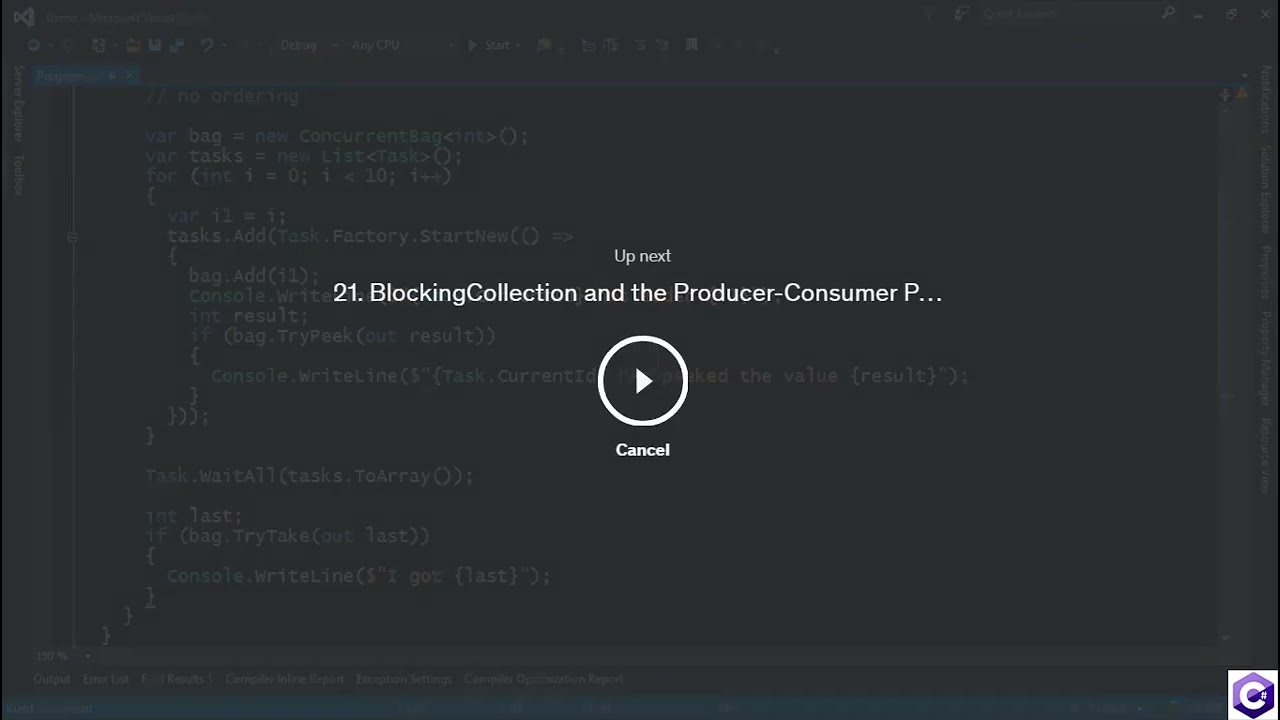Screen dimensions: 1280x720
Task: Click the Undo icon in Visual Studio toolbar
Action: tap(207, 45)
